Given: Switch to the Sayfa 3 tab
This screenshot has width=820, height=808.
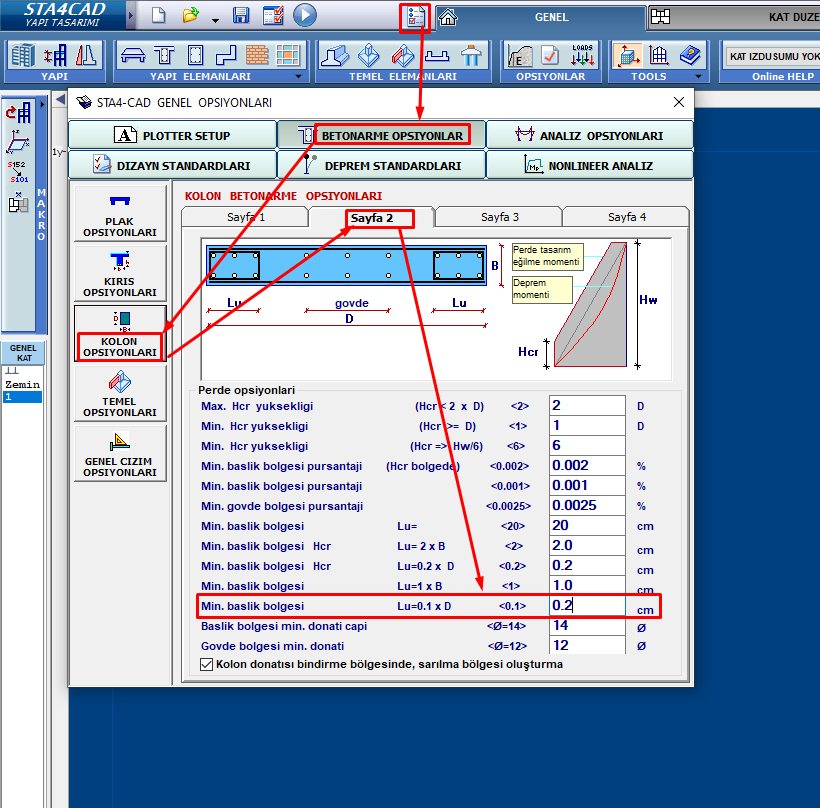Looking at the screenshot, I should [499, 217].
